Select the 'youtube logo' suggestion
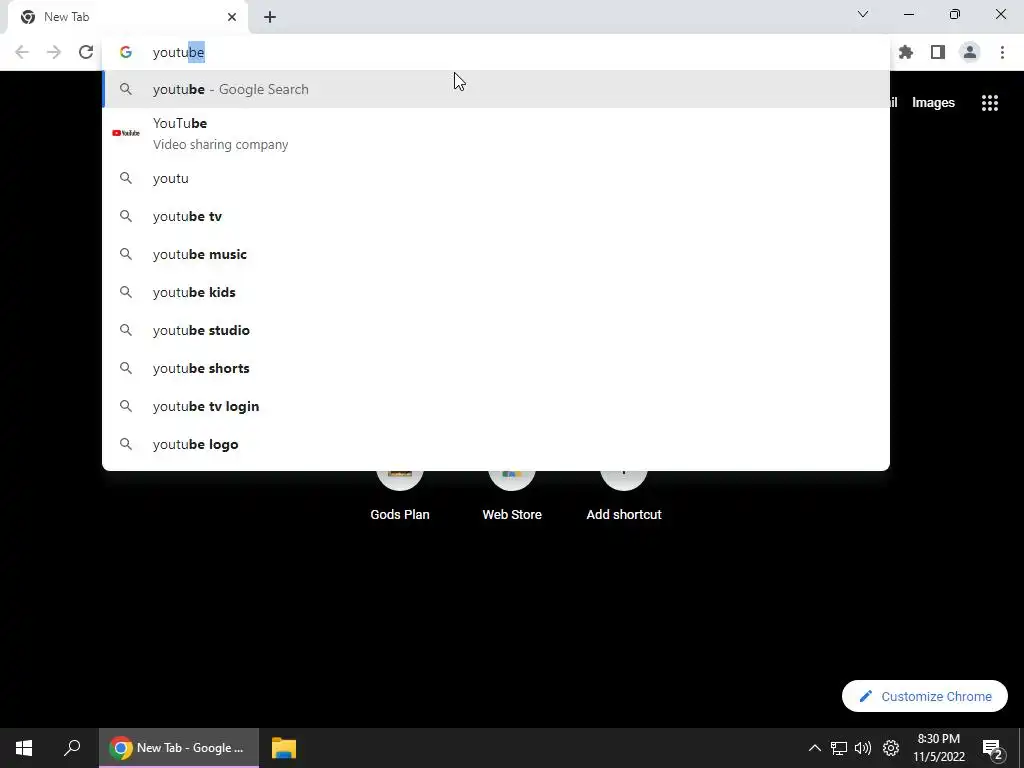Viewport: 1024px width, 768px height. click(496, 444)
